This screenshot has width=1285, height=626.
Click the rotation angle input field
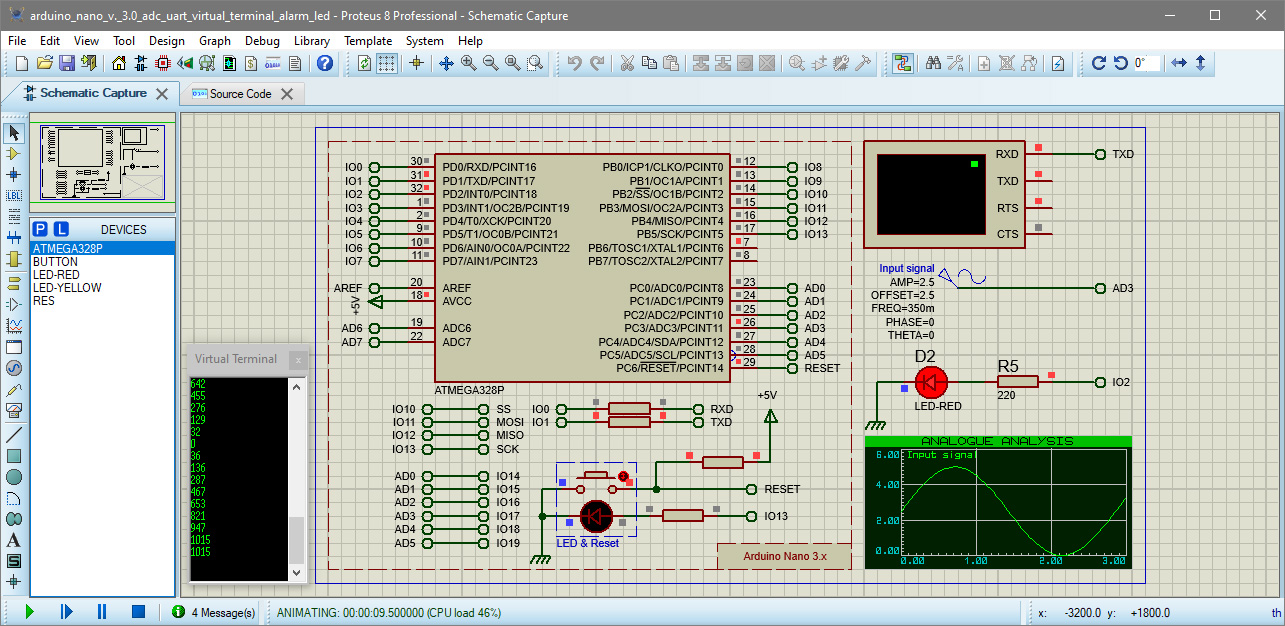coord(1146,63)
